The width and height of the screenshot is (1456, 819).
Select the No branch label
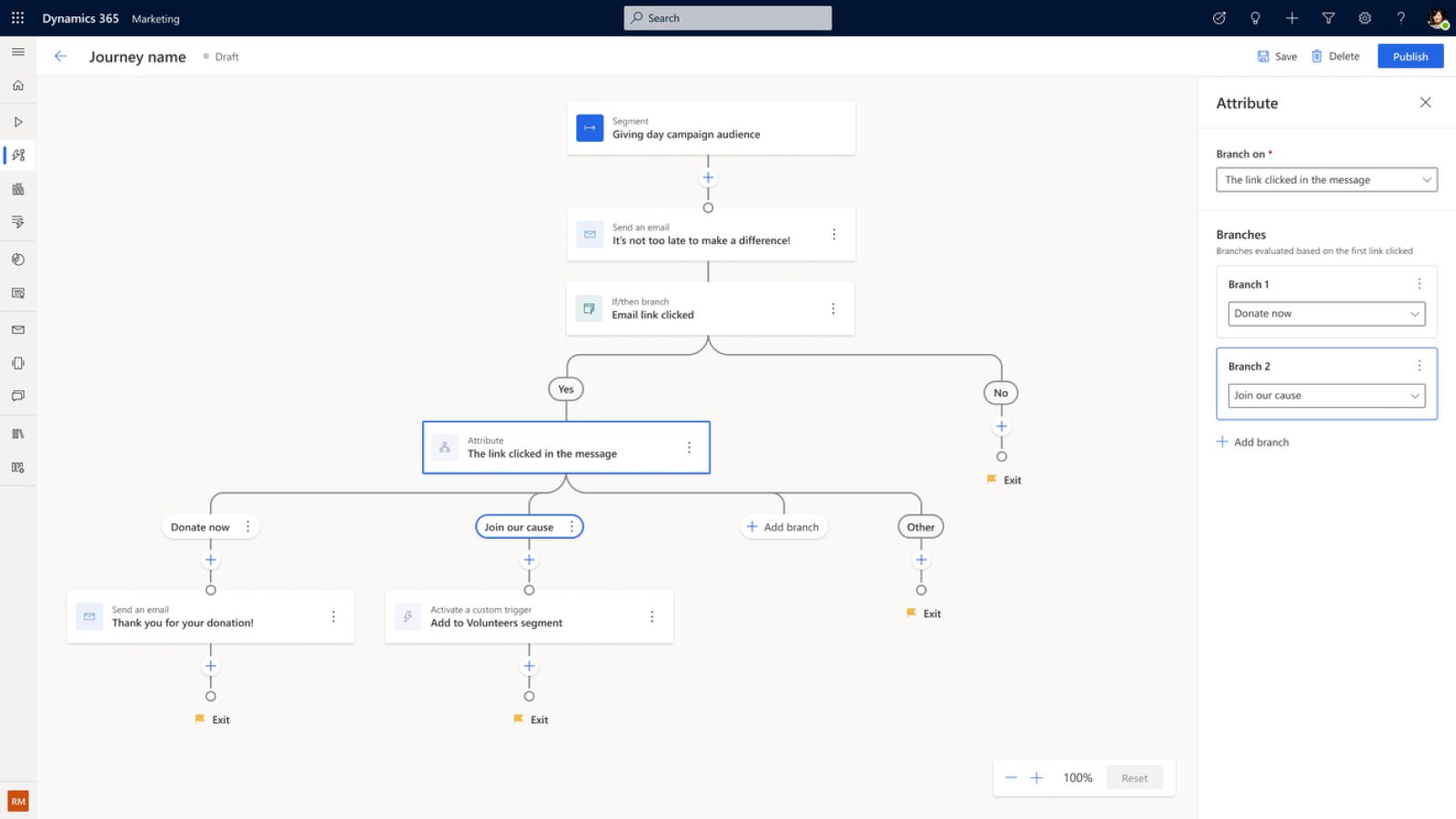1001,393
